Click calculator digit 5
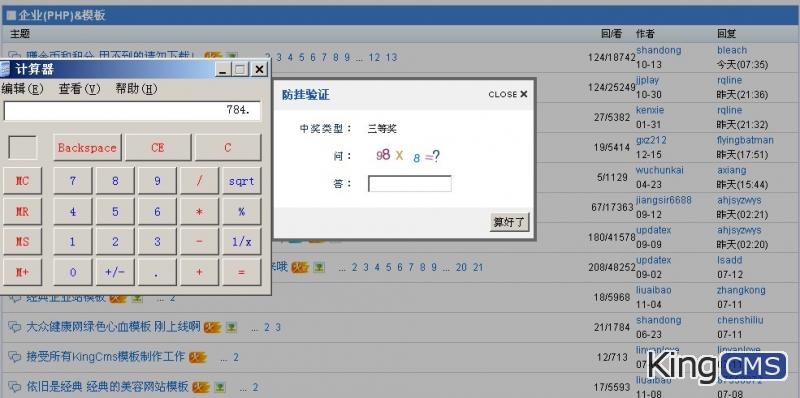The width and height of the screenshot is (800, 398). coord(115,211)
